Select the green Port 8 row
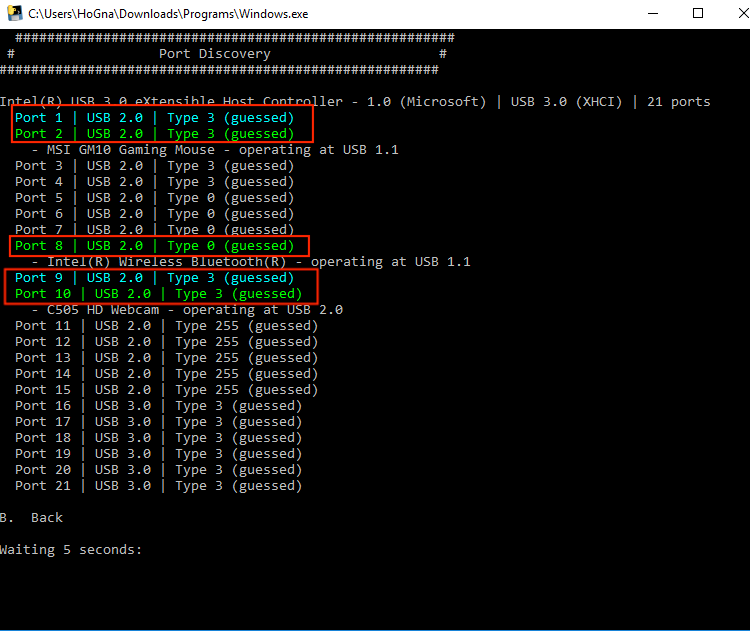The height and width of the screenshot is (631, 750). coord(154,246)
